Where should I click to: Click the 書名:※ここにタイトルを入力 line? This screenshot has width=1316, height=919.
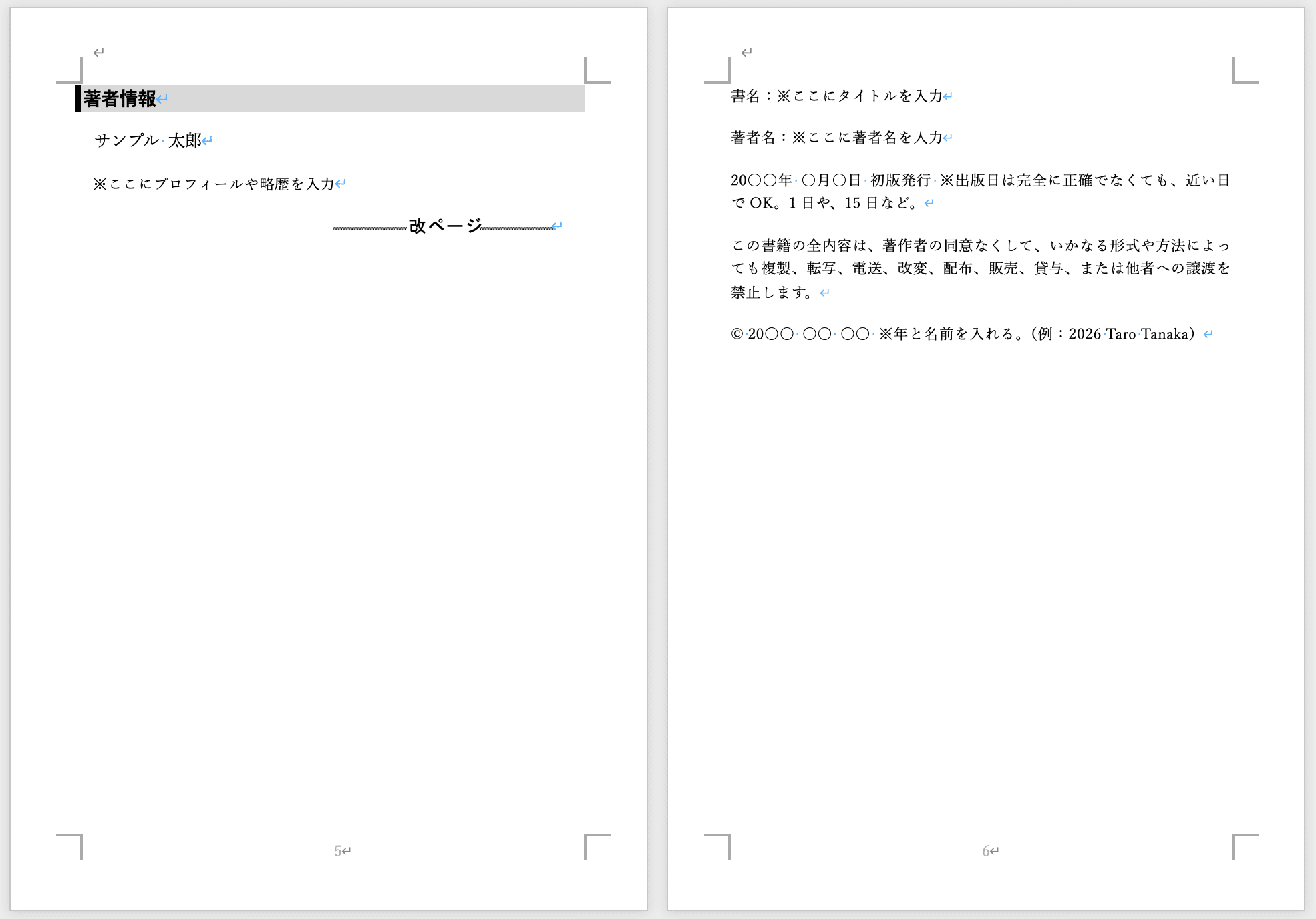pos(836,96)
